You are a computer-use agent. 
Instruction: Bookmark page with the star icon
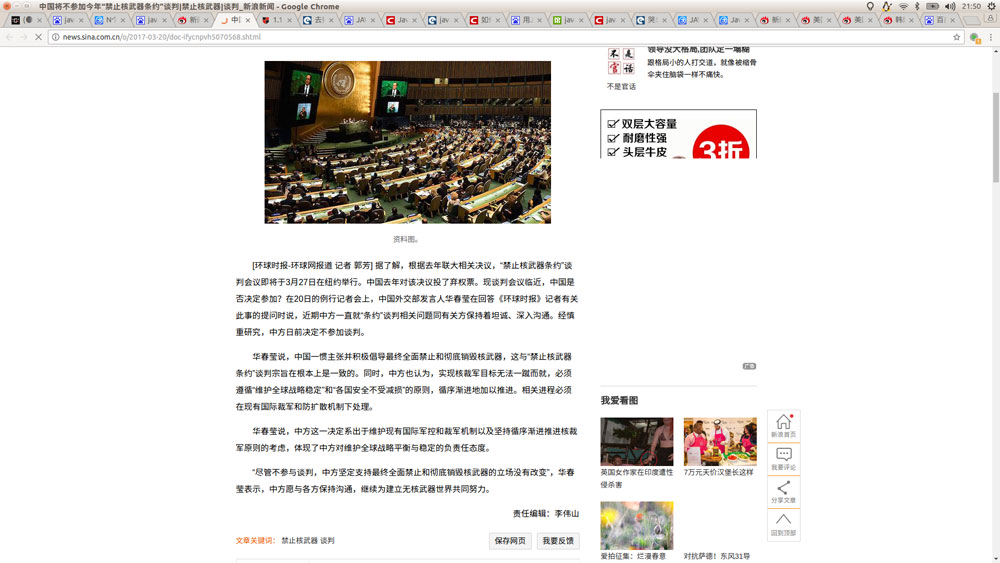pyautogui.click(x=957, y=37)
